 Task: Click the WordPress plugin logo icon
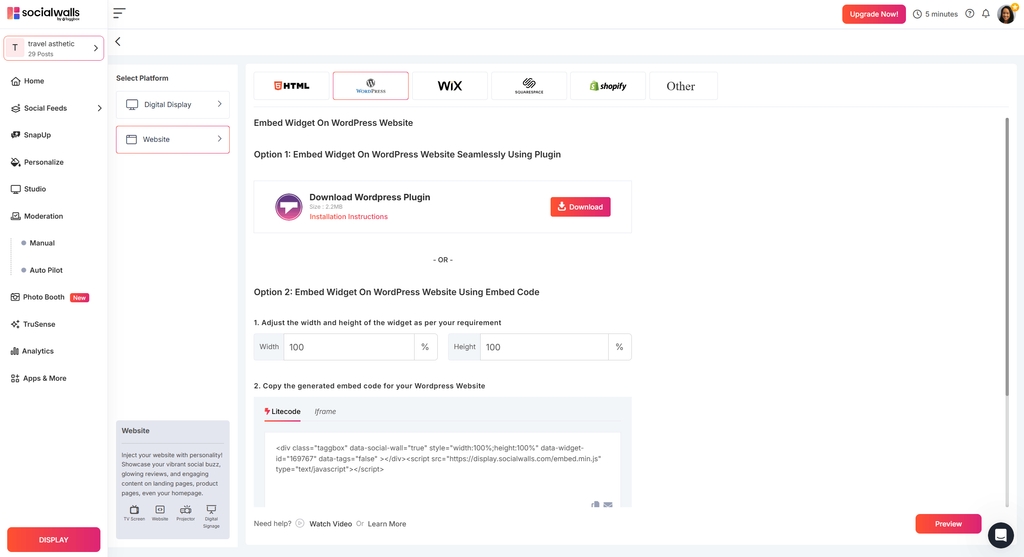(x=288, y=207)
